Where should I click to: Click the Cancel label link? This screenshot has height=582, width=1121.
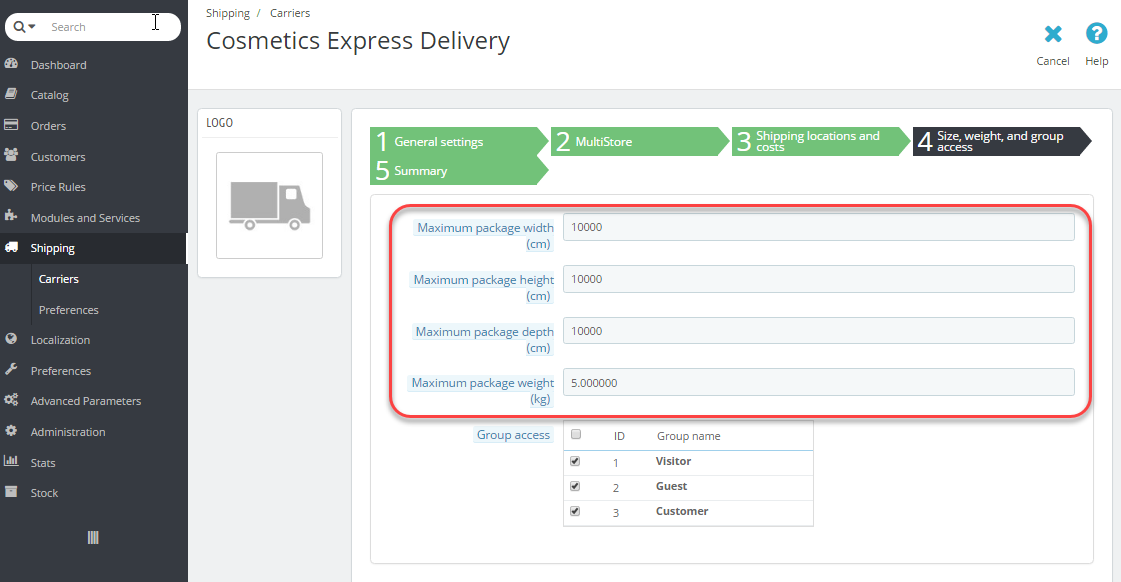click(x=1053, y=61)
